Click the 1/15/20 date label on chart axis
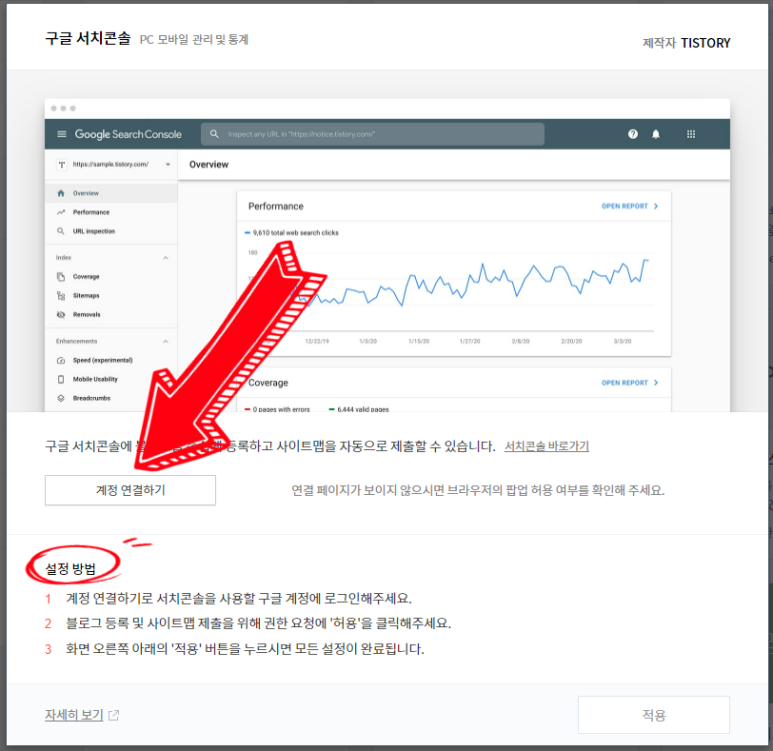The height and width of the screenshot is (751, 773). 419,341
